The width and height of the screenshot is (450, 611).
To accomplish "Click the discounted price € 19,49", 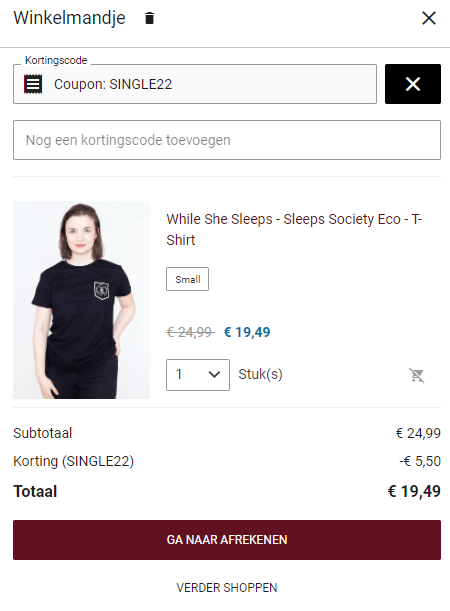I will click(x=247, y=332).
